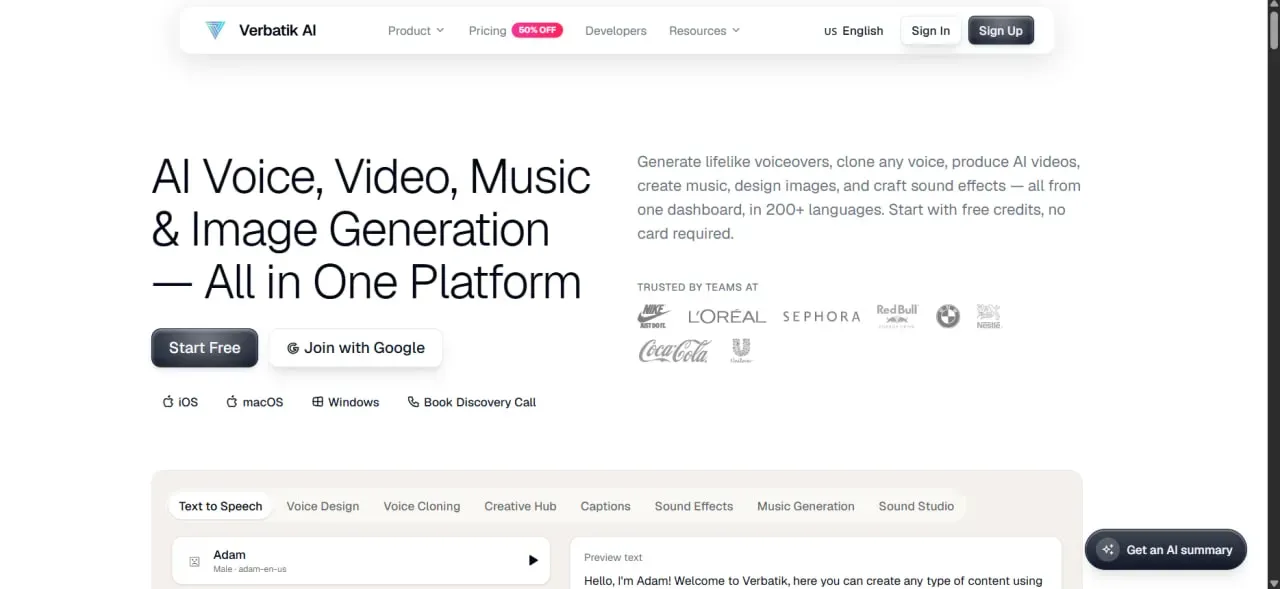Click the Sign In button
Viewport: 1280px width, 589px height.
pyautogui.click(x=931, y=31)
